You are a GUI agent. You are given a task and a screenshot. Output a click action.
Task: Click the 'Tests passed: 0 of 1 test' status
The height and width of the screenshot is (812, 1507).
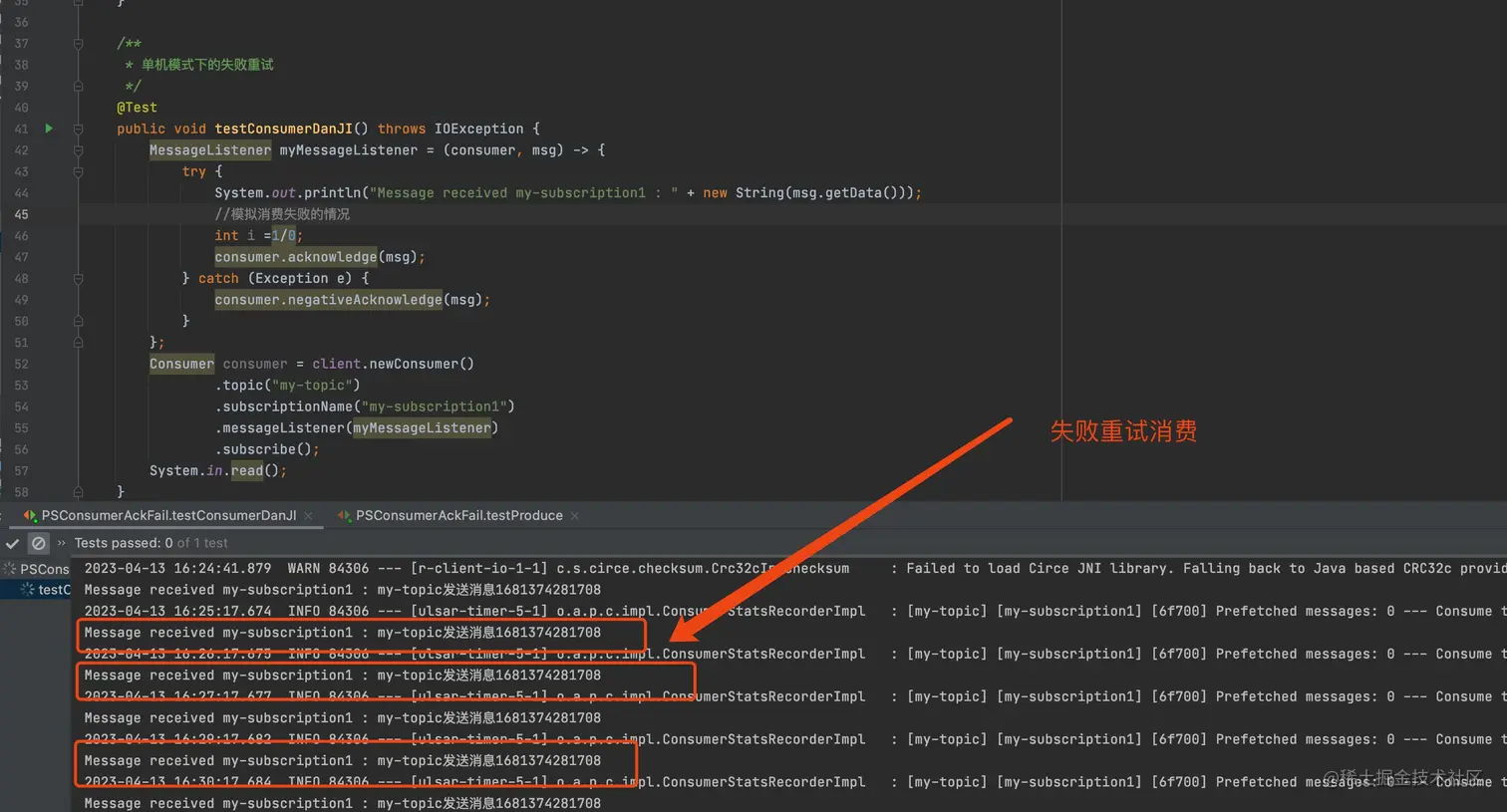tap(151, 543)
